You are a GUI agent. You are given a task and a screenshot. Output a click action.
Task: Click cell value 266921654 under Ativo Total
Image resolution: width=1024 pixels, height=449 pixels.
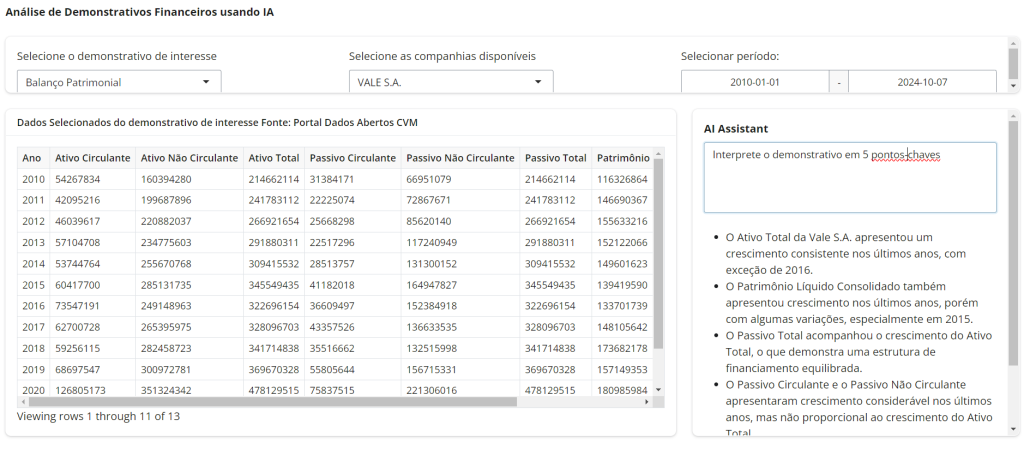coord(274,221)
